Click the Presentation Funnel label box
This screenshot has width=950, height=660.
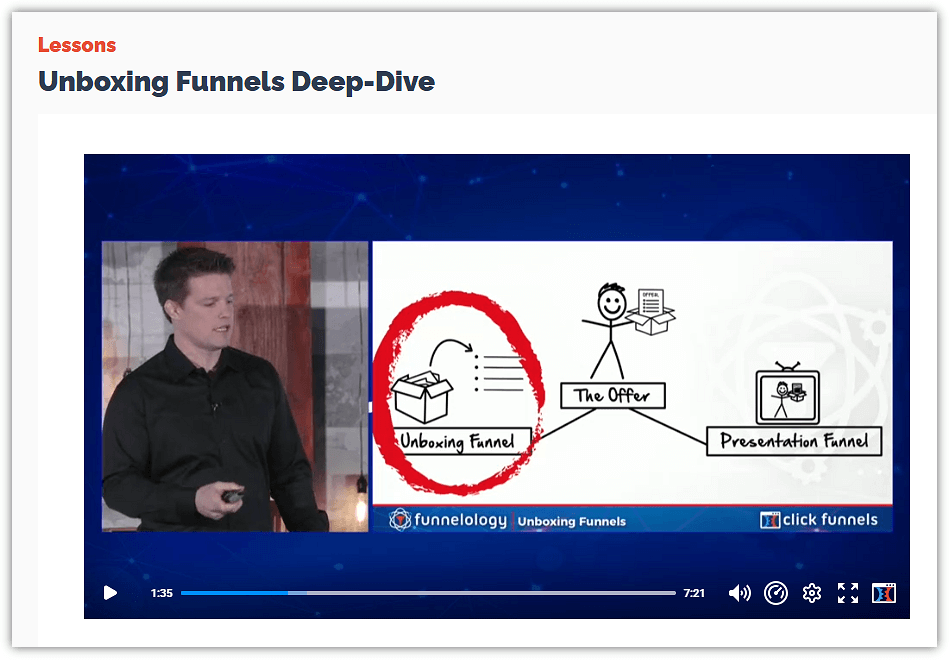click(x=794, y=441)
